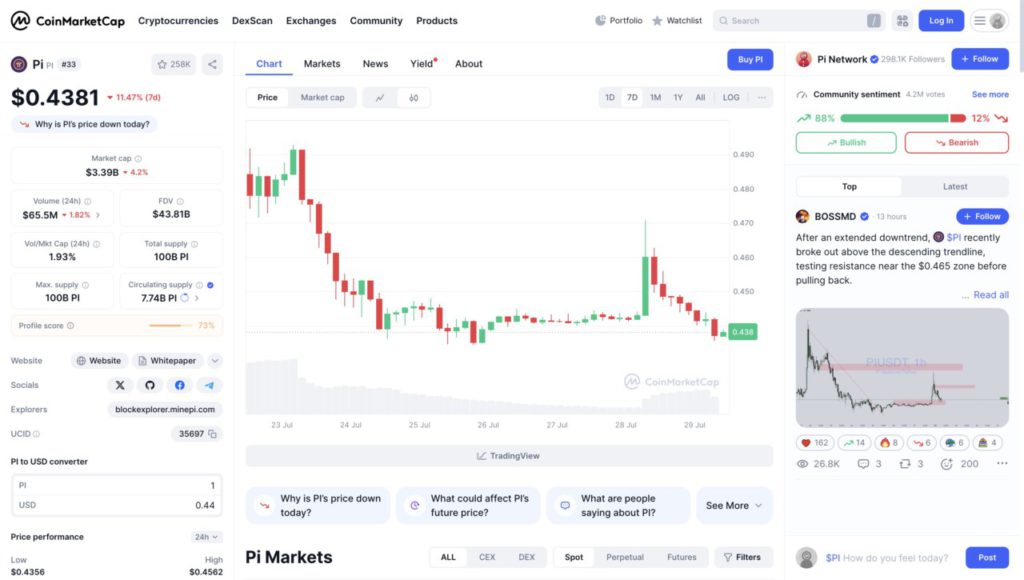Click the Profile score progress bar

pyautogui.click(x=171, y=326)
